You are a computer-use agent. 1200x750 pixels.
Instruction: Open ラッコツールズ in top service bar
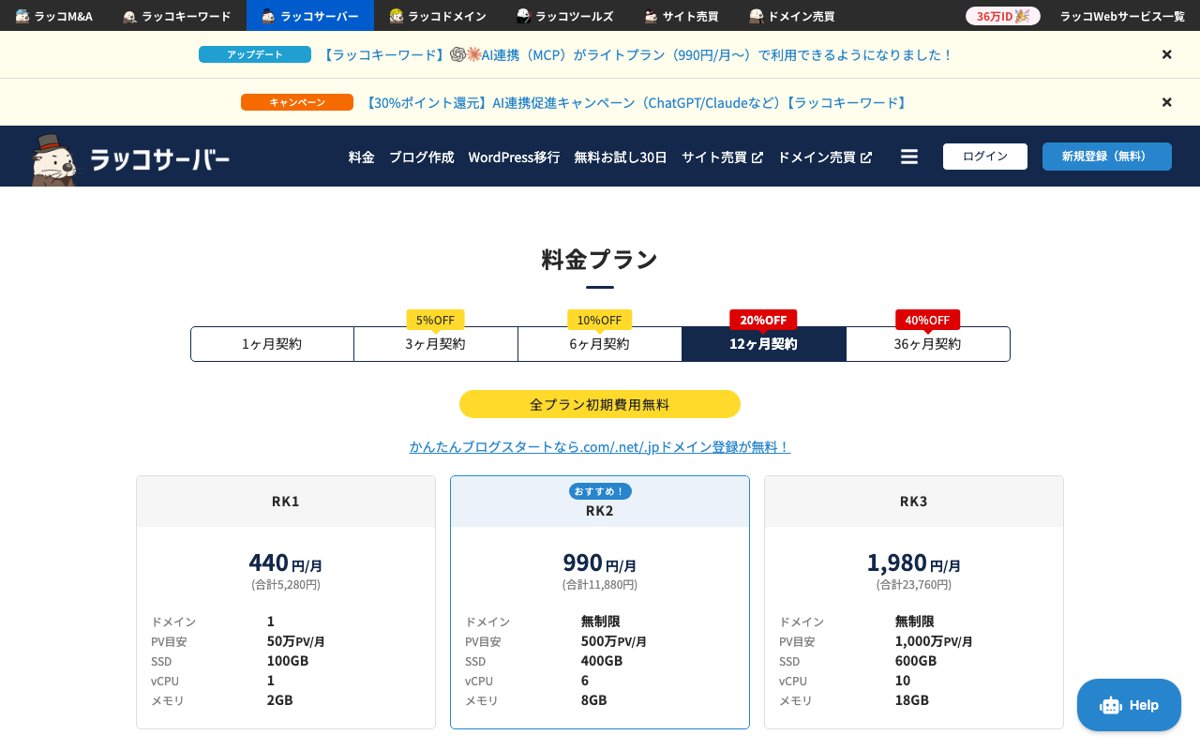point(565,16)
